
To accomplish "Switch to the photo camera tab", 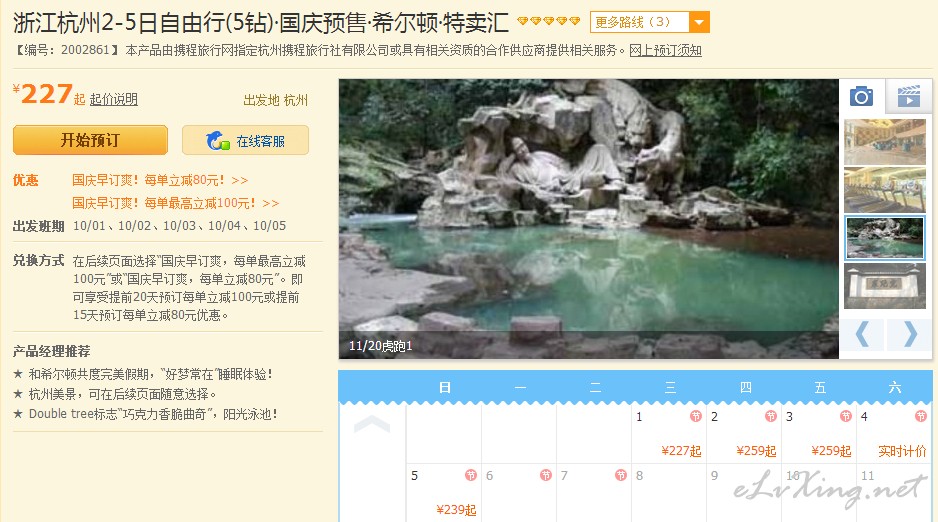I will (861, 96).
